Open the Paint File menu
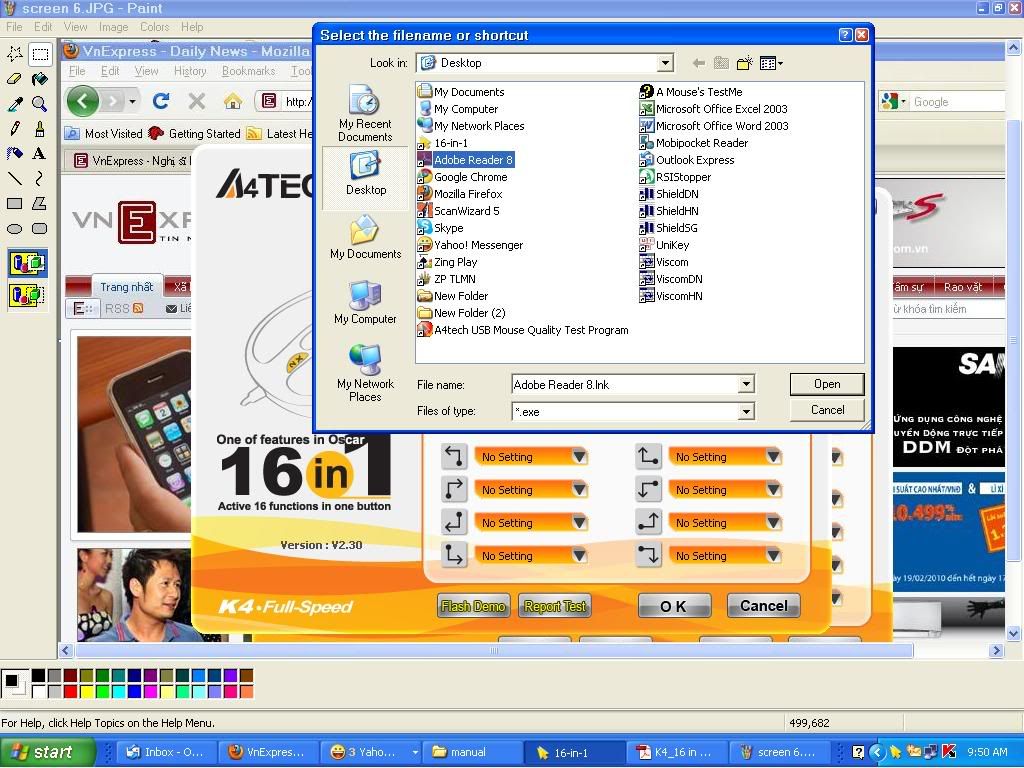 click(14, 27)
